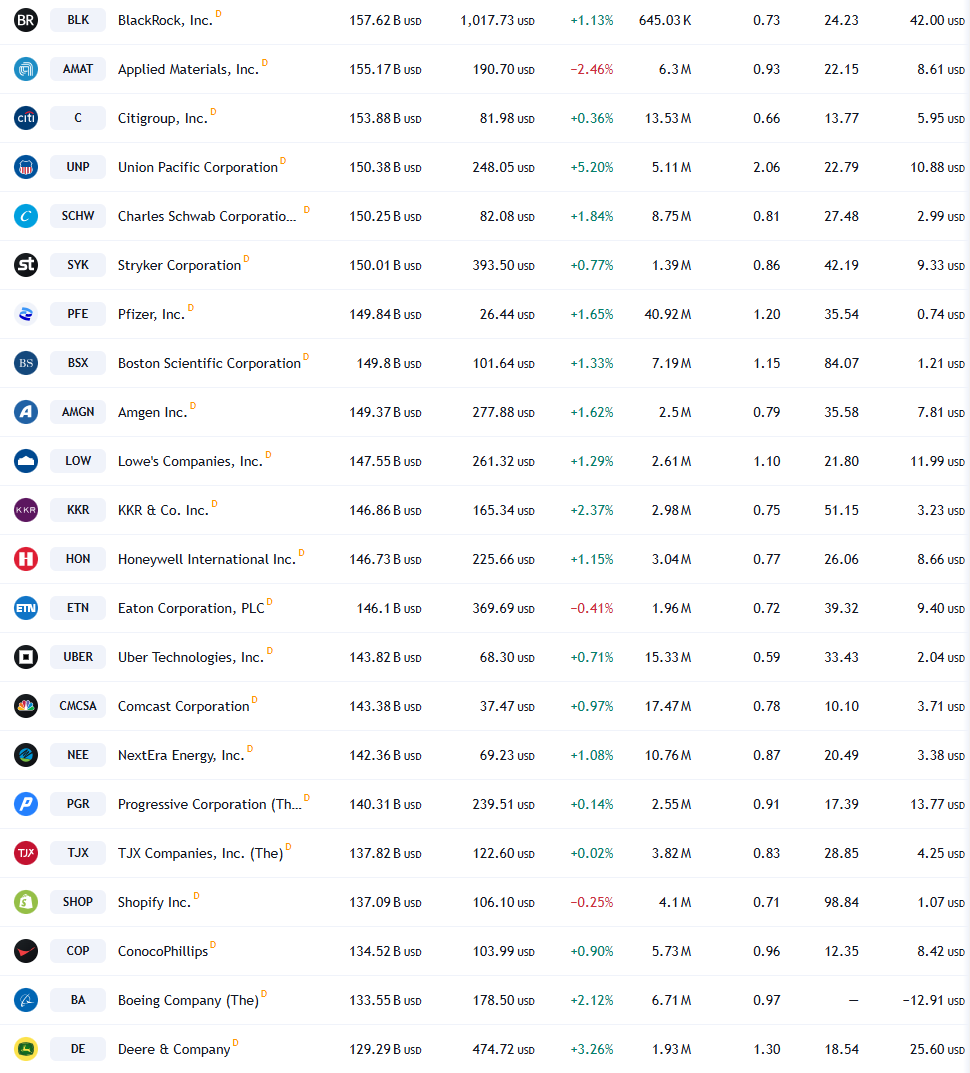Click the Citigroup logo icon

click(x=26, y=118)
